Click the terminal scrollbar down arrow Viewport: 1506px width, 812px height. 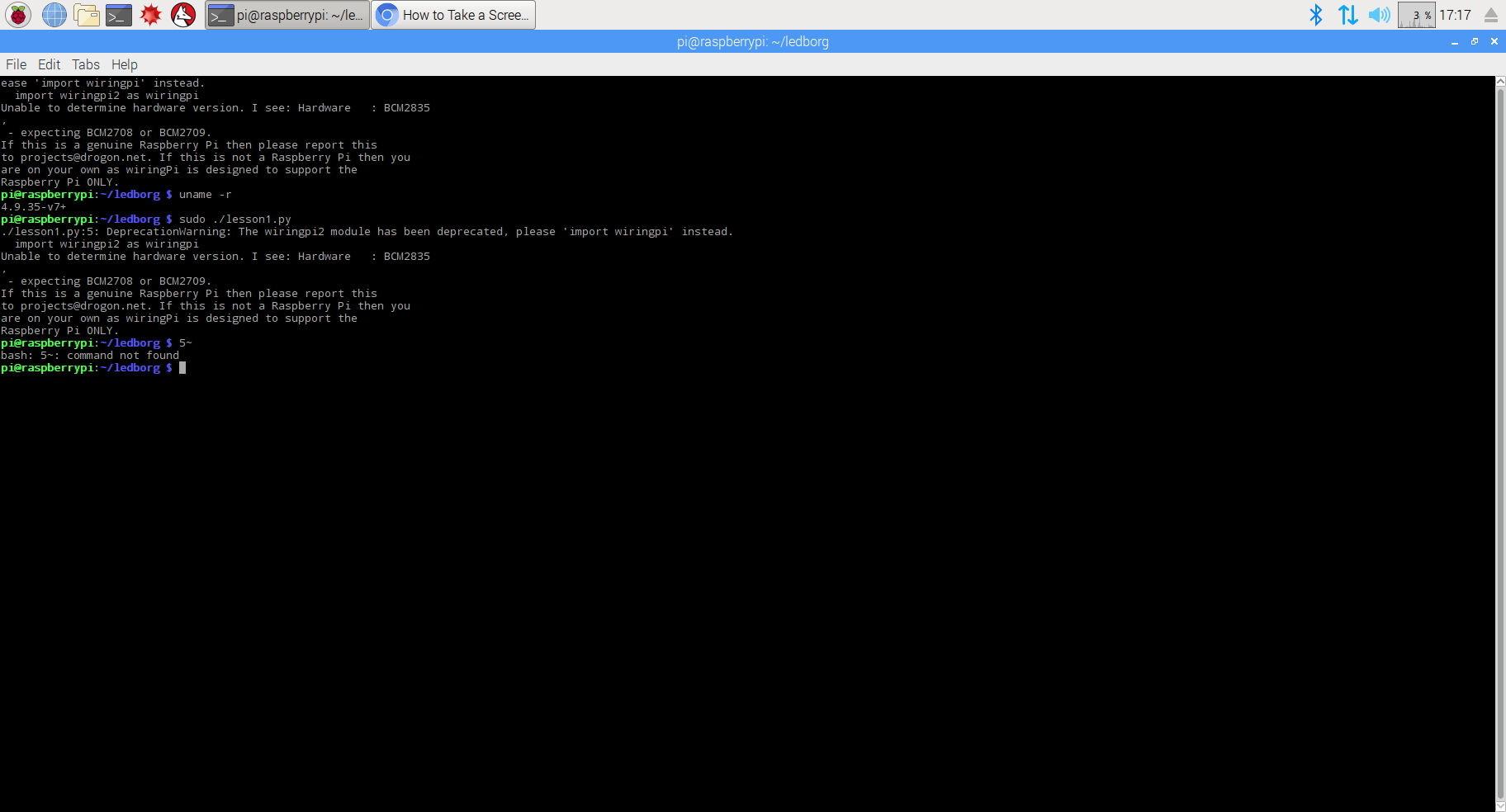[1500, 806]
